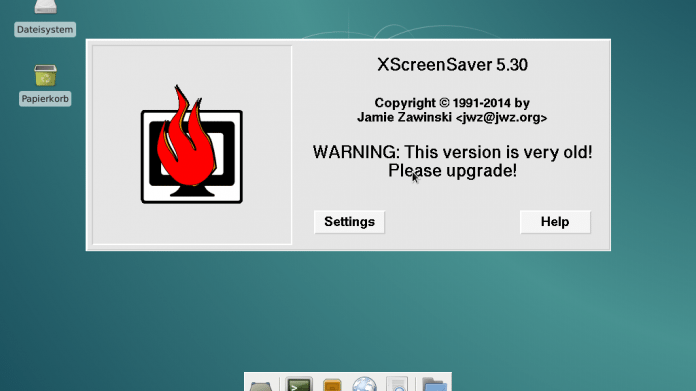This screenshot has height=391, width=696.
Task: Click the 'WARNING: This version is very old!' text
Action: coord(452,152)
